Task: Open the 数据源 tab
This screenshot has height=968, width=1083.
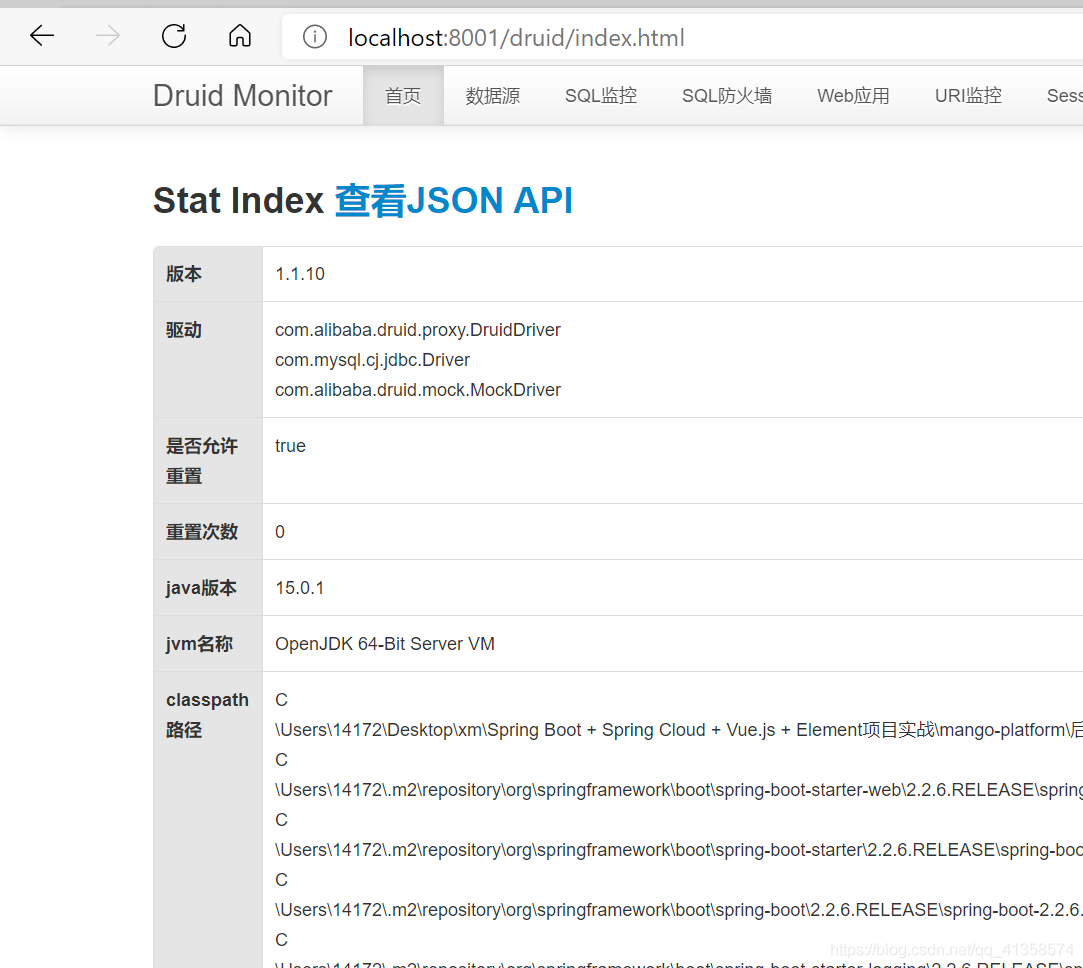Action: click(x=492, y=96)
